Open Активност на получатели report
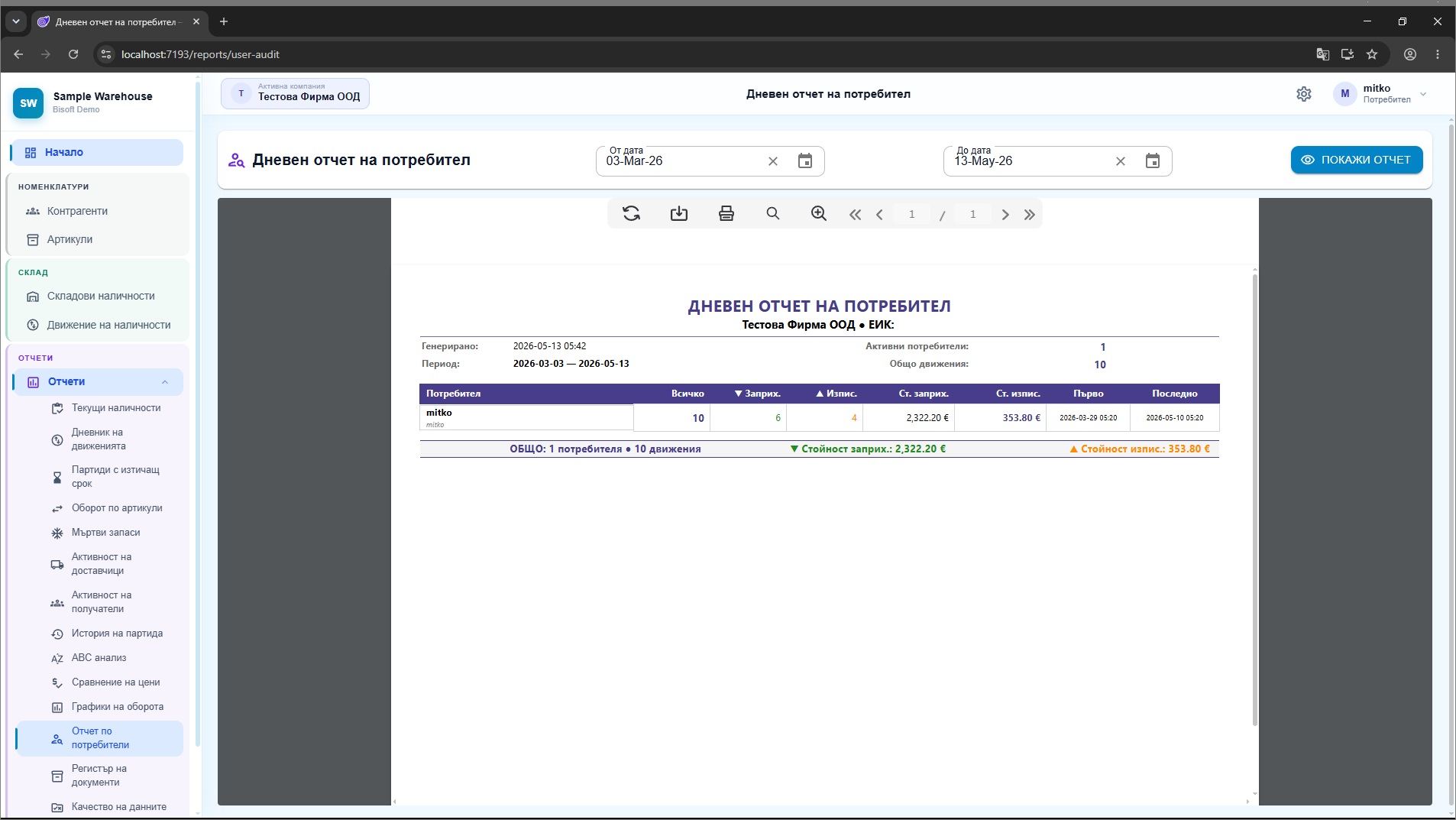This screenshot has width=1456, height=820. [99, 602]
